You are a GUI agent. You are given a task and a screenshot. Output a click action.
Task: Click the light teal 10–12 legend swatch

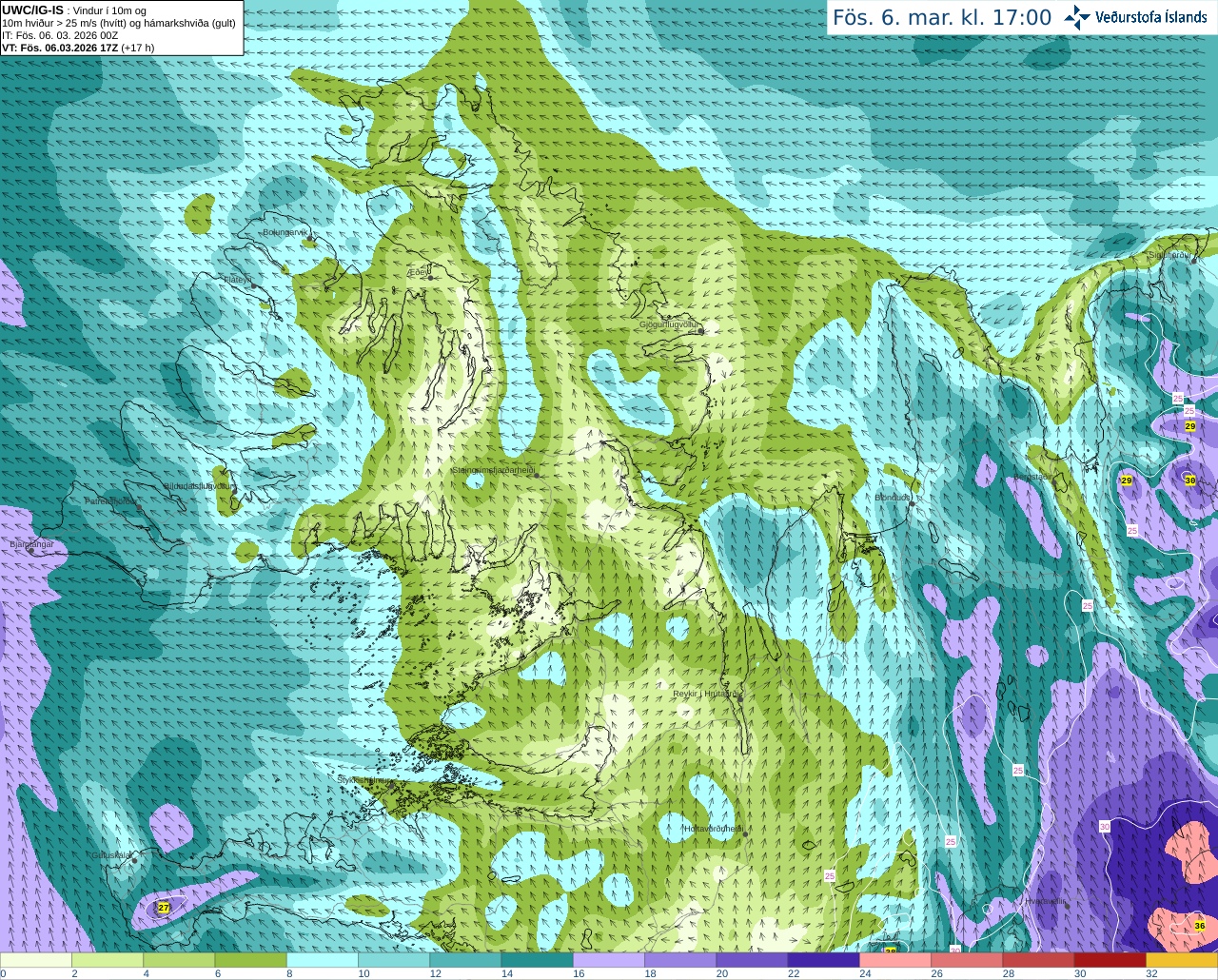click(x=394, y=959)
